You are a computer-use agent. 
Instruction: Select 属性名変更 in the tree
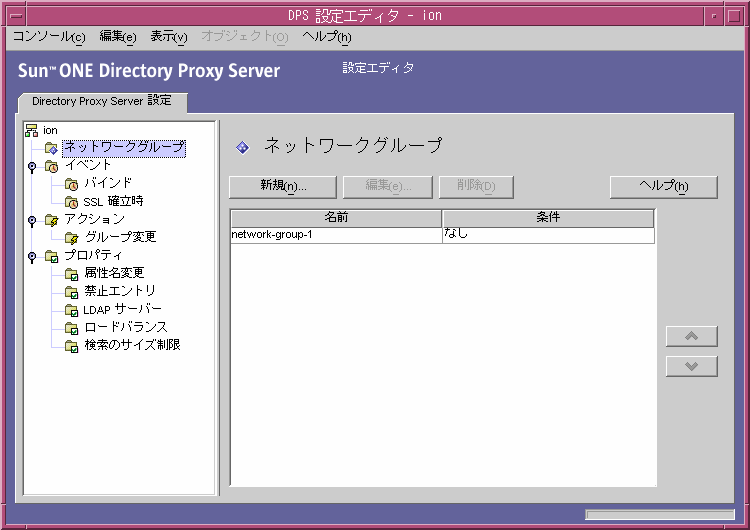(114, 273)
